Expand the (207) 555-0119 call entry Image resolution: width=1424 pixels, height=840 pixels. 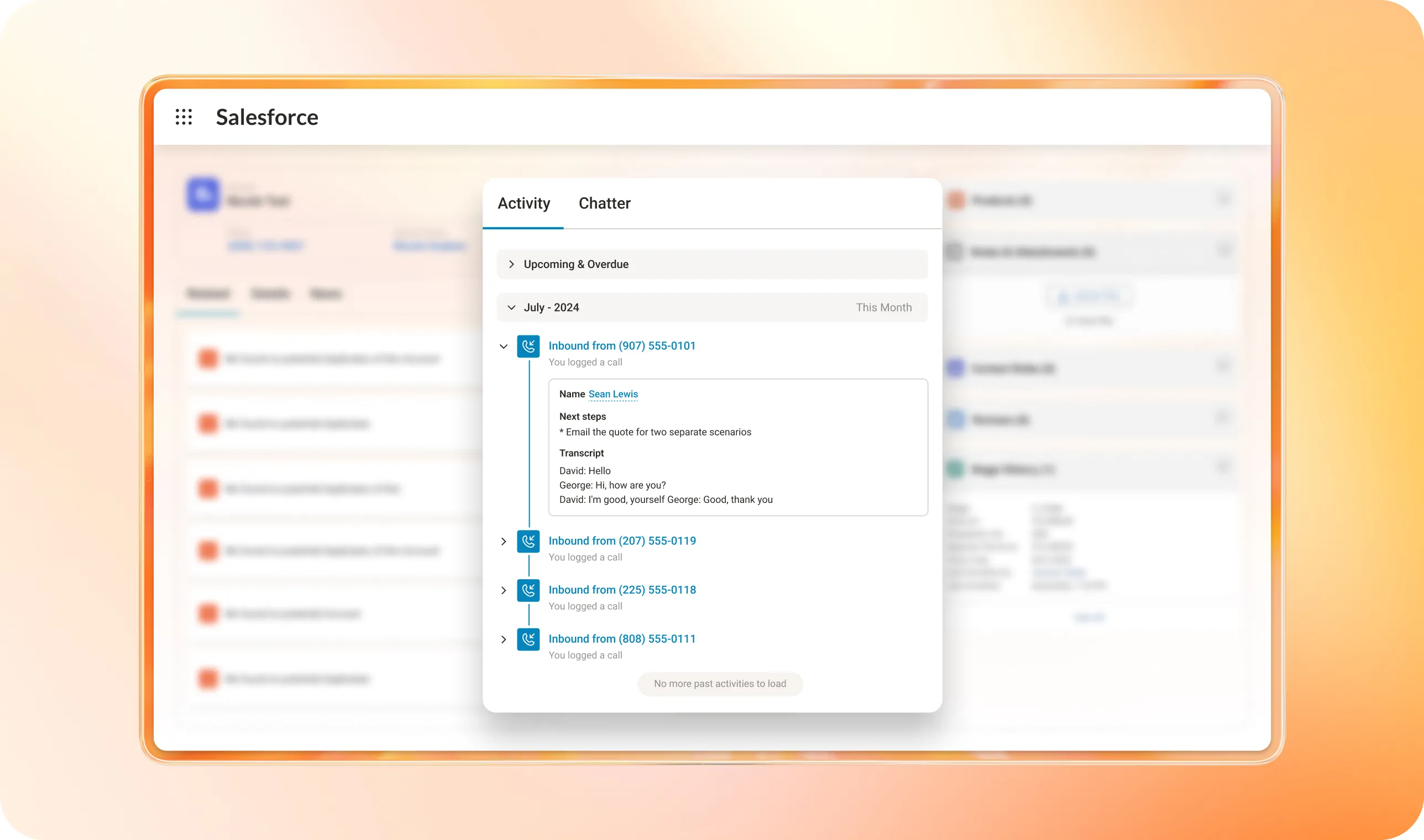(504, 542)
